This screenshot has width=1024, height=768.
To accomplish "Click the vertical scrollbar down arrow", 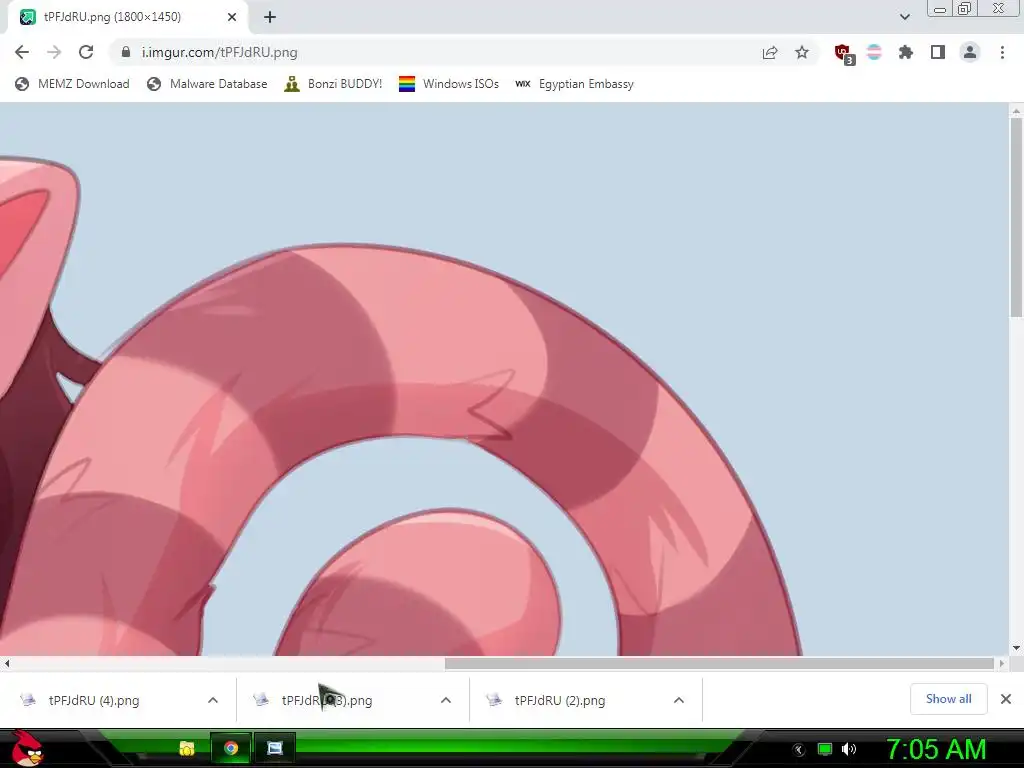I will (1016, 648).
